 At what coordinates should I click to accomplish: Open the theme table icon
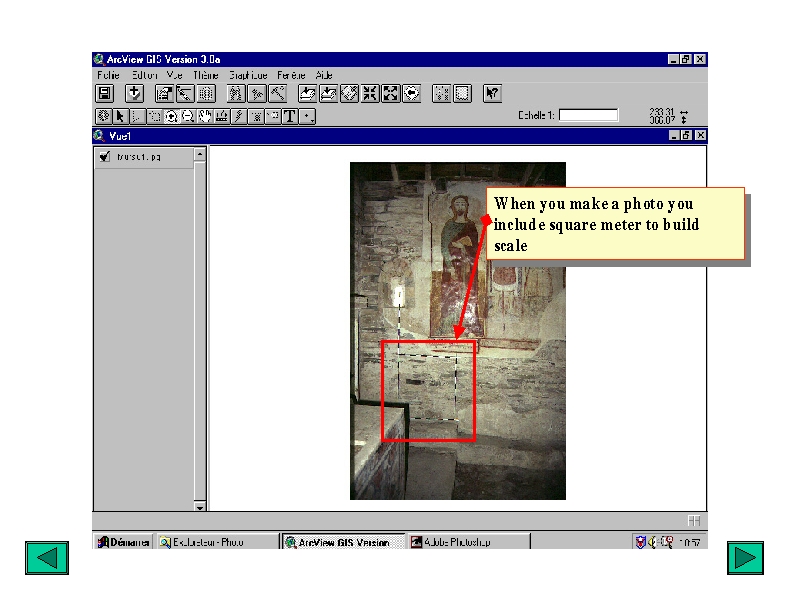(x=206, y=93)
